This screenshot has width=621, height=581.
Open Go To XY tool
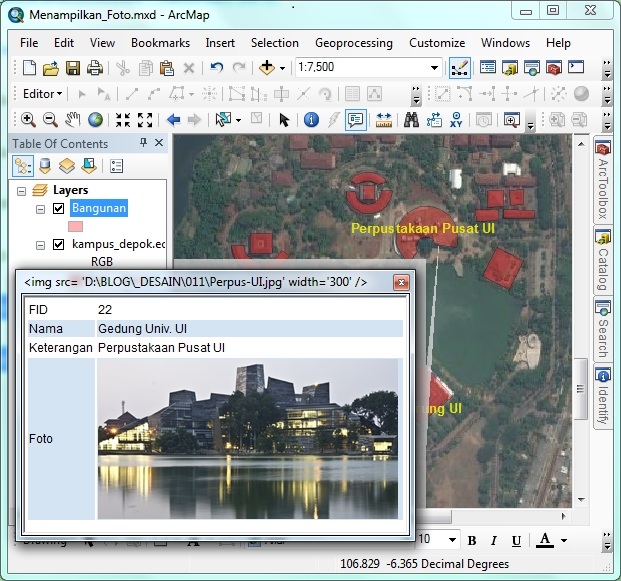[x=456, y=120]
